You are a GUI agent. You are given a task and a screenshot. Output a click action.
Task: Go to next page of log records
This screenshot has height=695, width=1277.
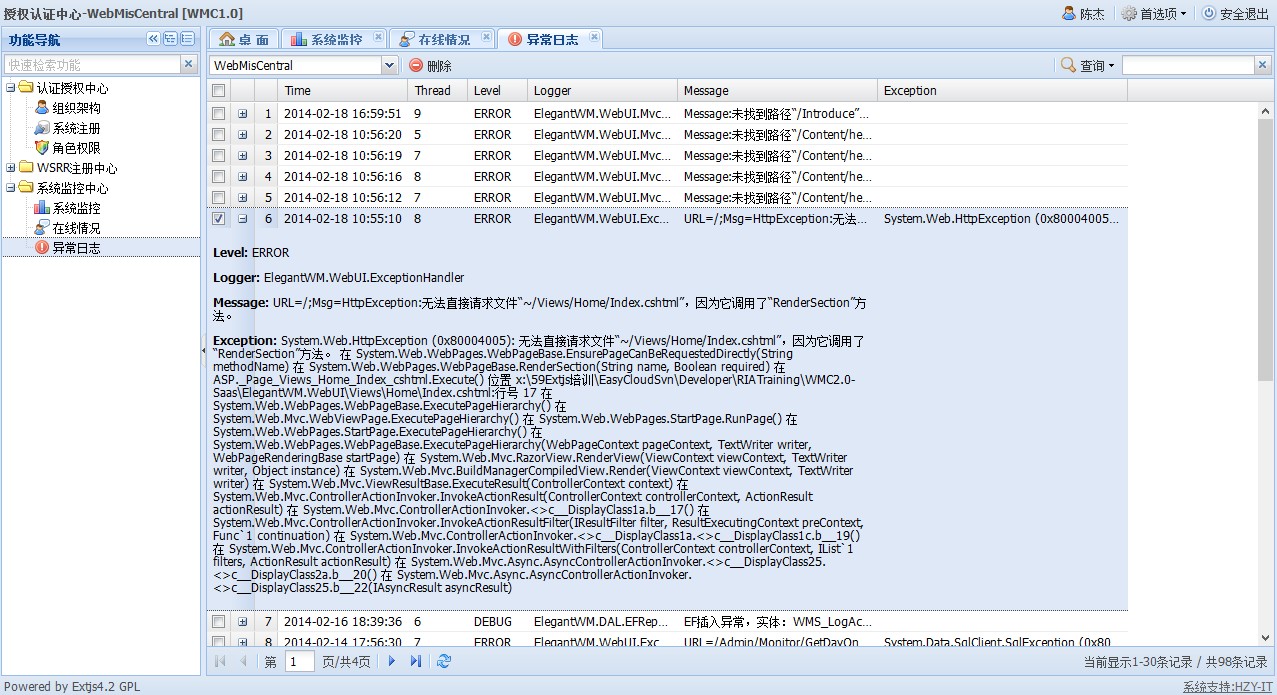392,661
